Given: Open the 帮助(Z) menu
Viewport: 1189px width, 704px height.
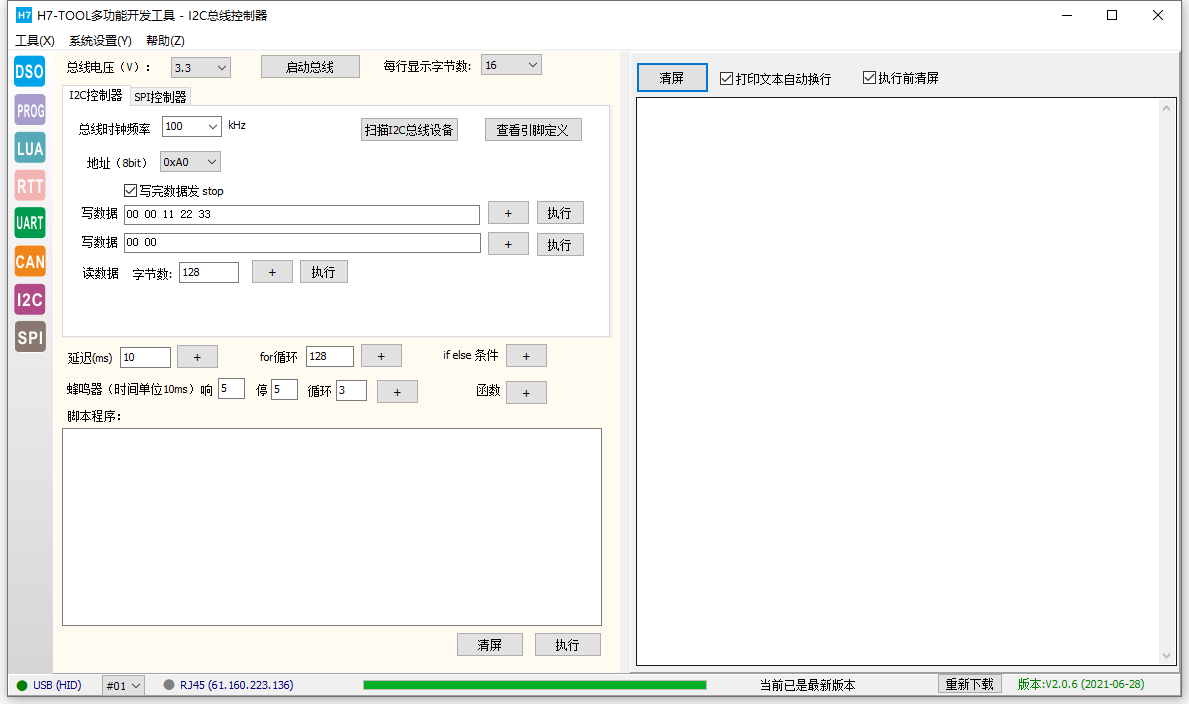Looking at the screenshot, I should (x=165, y=40).
